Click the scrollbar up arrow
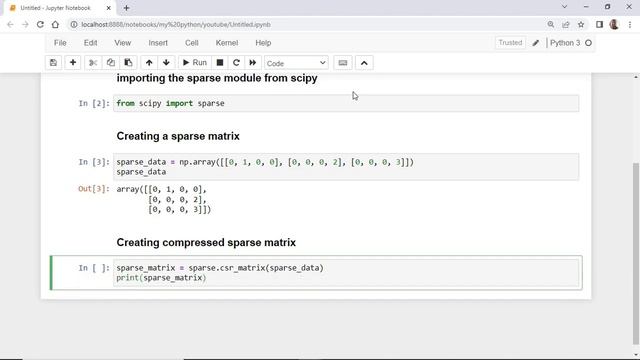This screenshot has height=360, width=640. (x=636, y=77)
